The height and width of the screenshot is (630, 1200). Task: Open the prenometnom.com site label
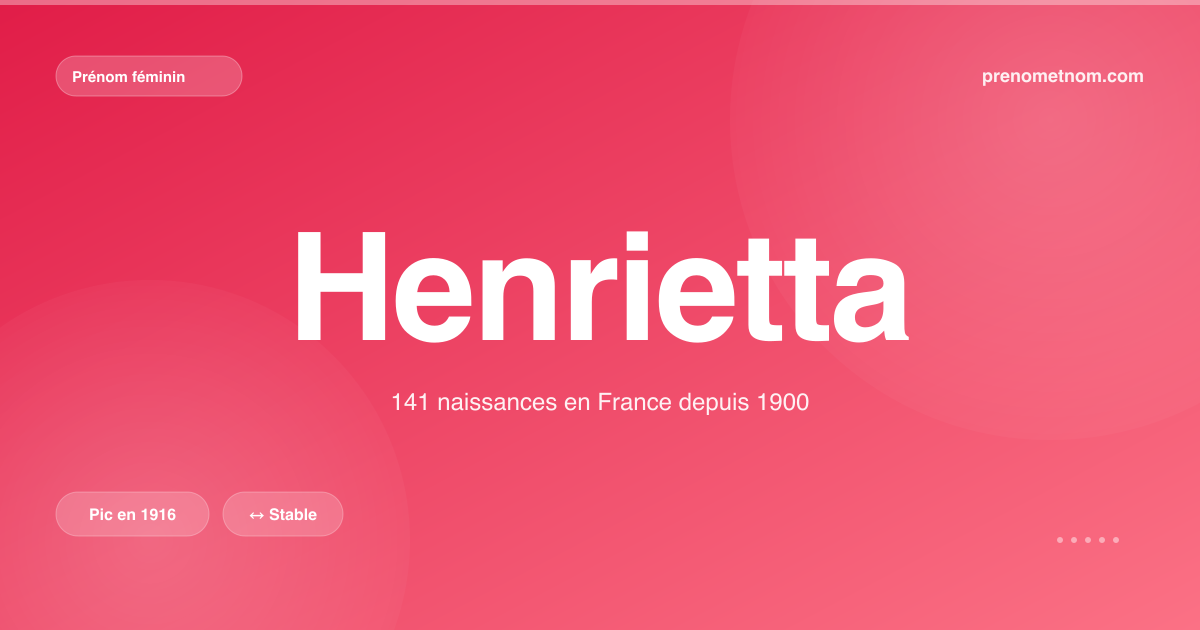[x=1063, y=76]
